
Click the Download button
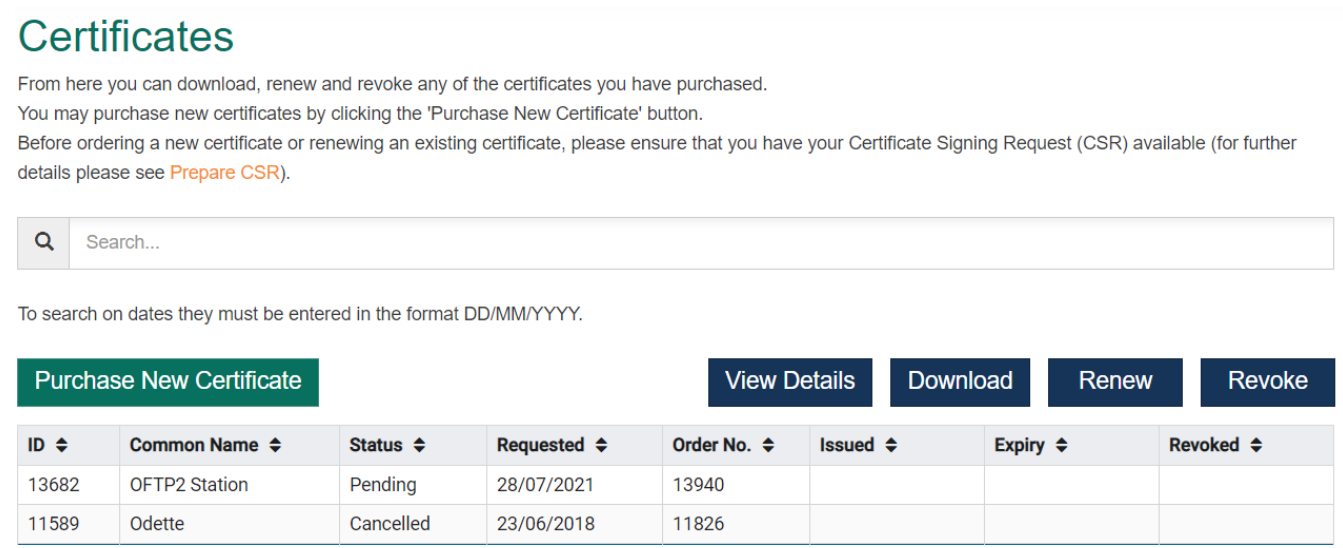click(959, 381)
